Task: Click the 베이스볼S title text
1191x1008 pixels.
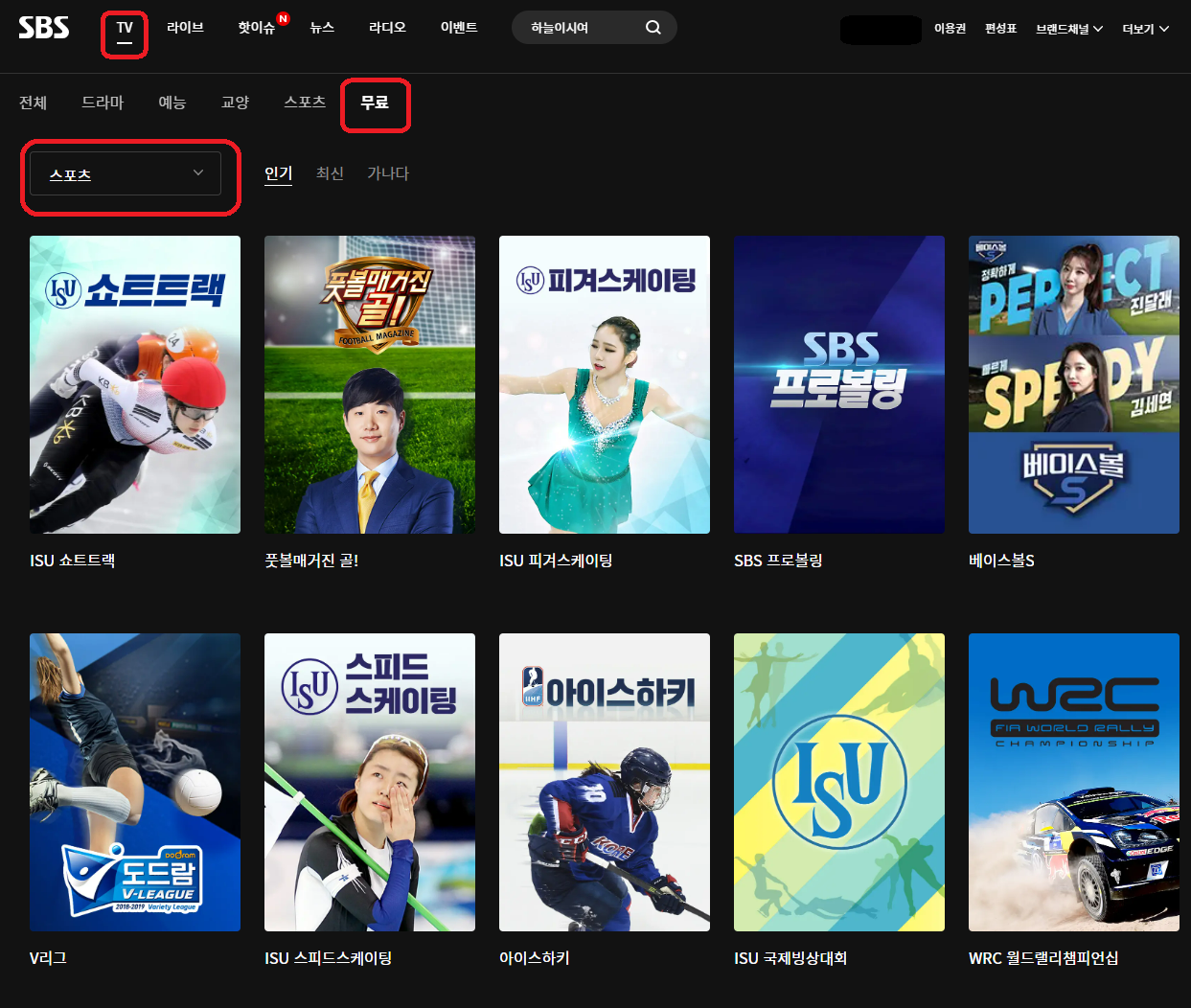Action: click(1001, 561)
